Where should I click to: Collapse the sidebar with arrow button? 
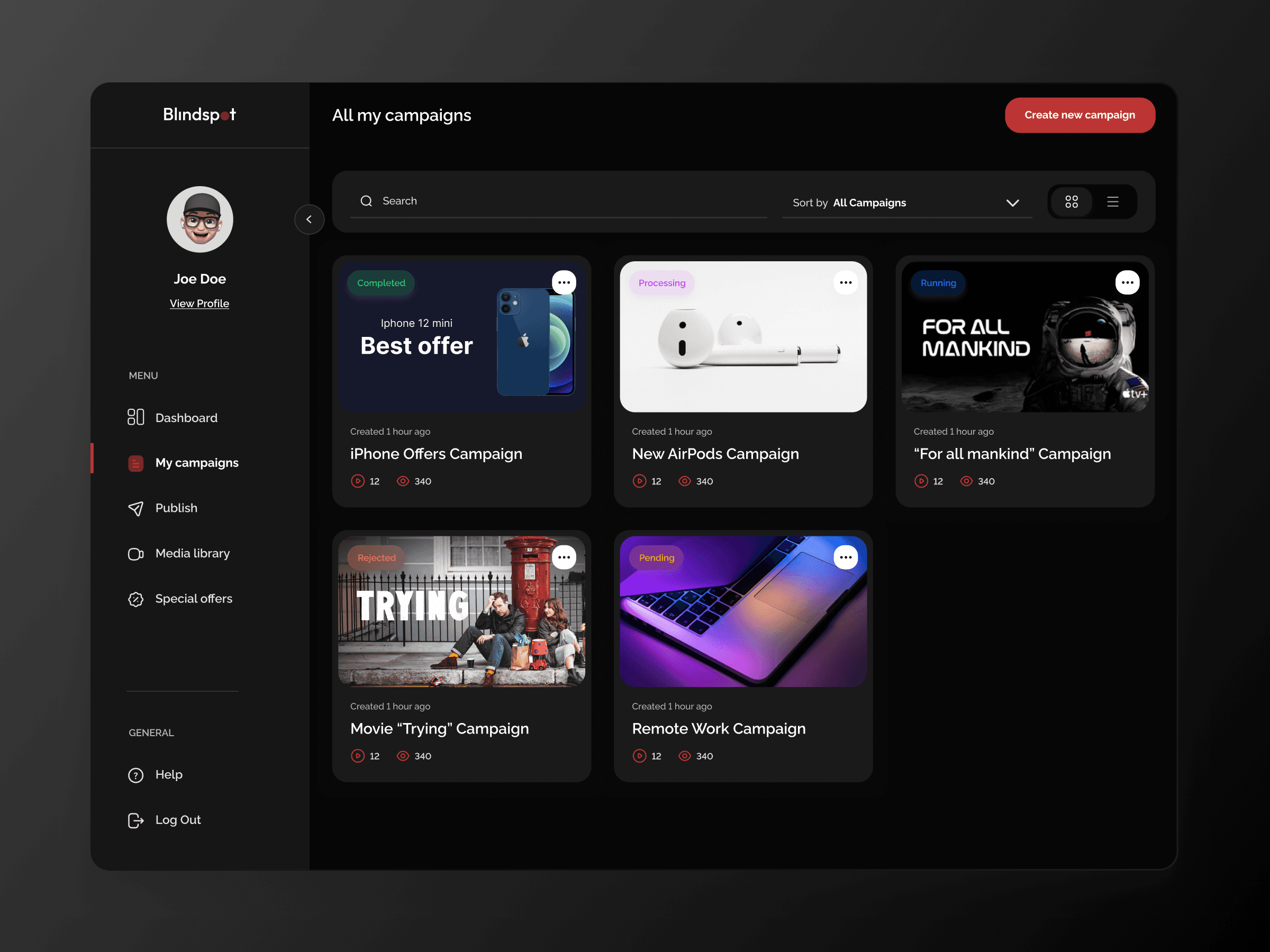coord(309,219)
